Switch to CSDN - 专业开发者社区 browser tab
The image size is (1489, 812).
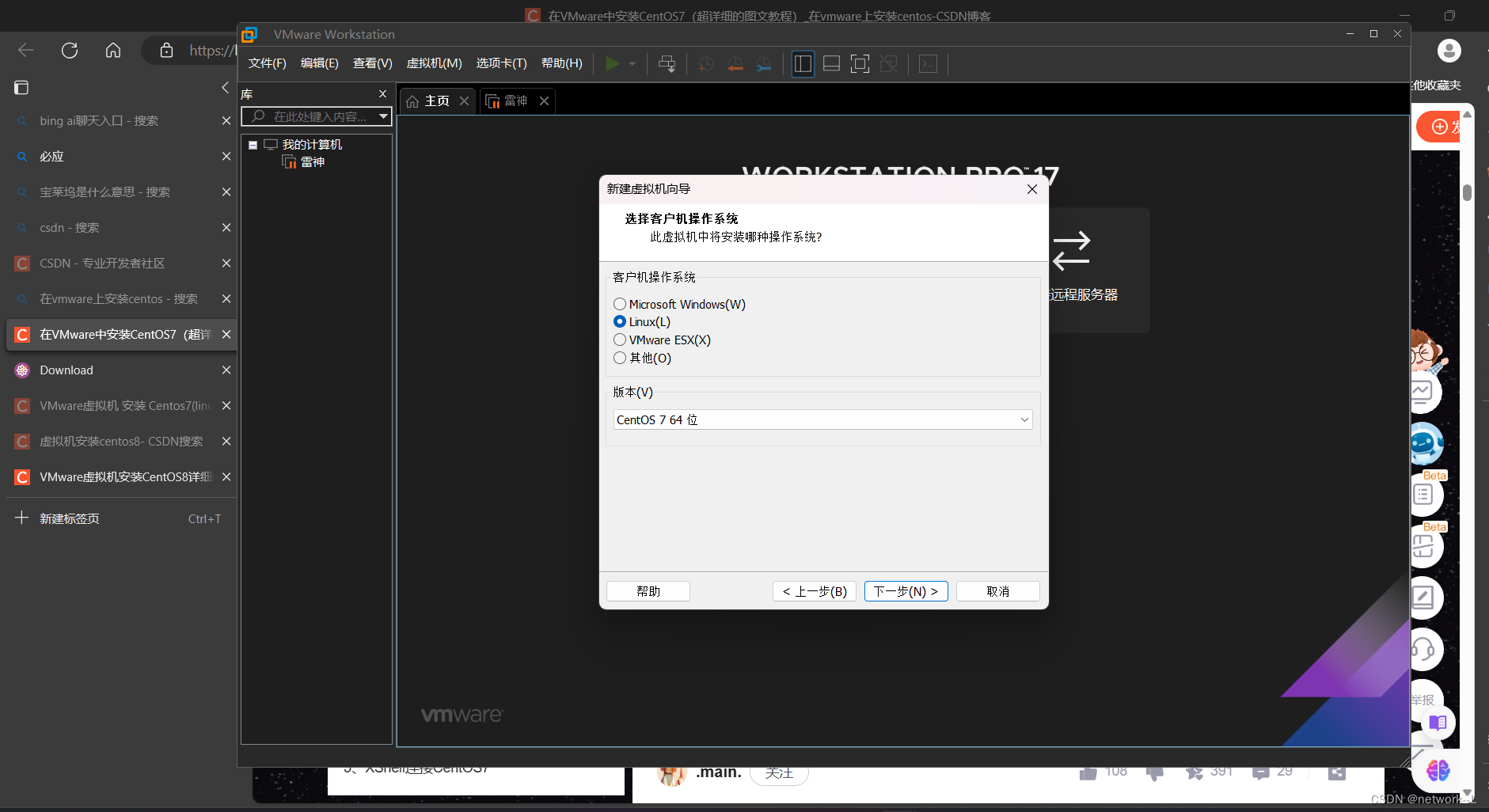121,264
